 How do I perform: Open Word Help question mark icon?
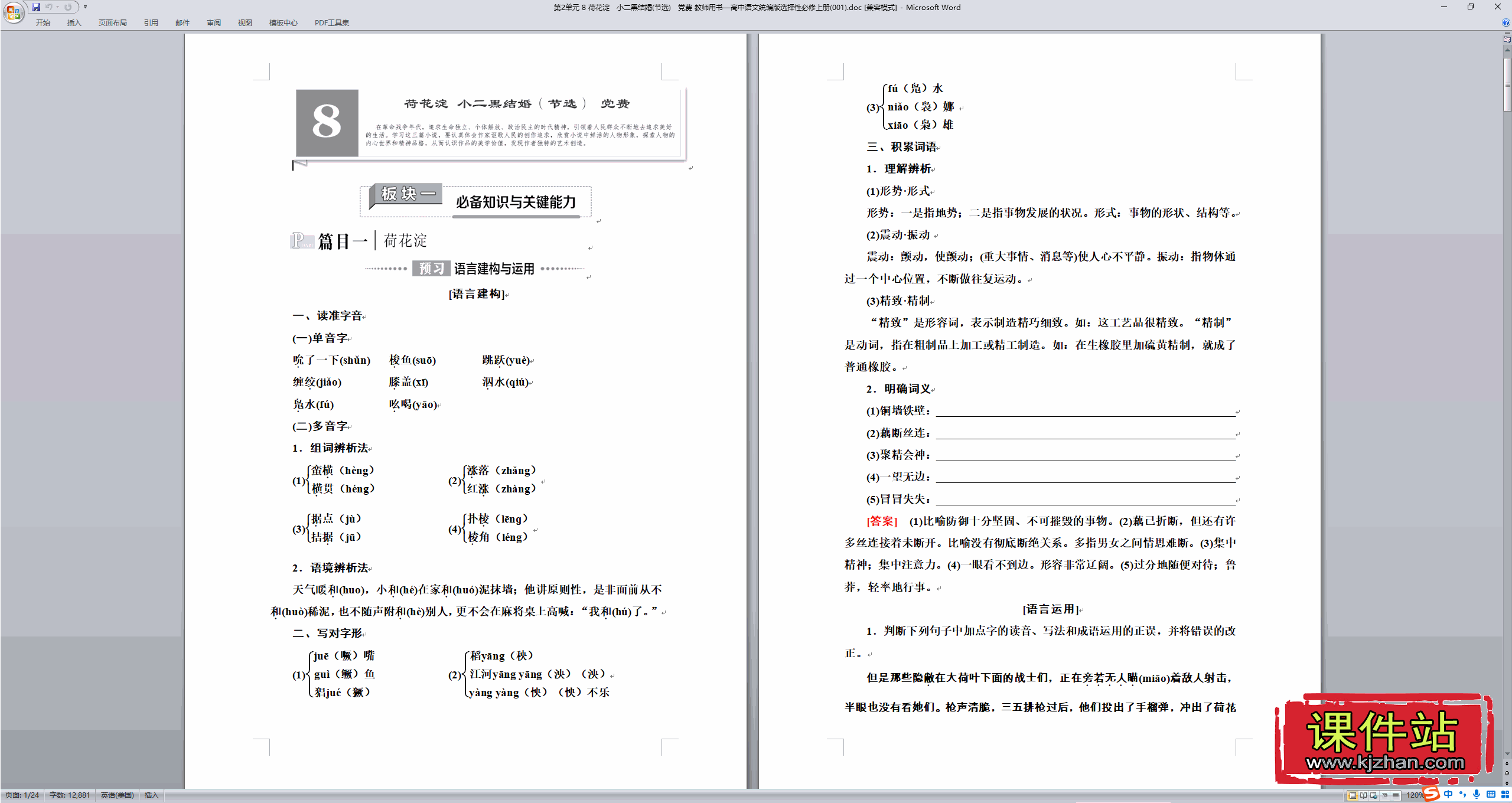click(1506, 22)
